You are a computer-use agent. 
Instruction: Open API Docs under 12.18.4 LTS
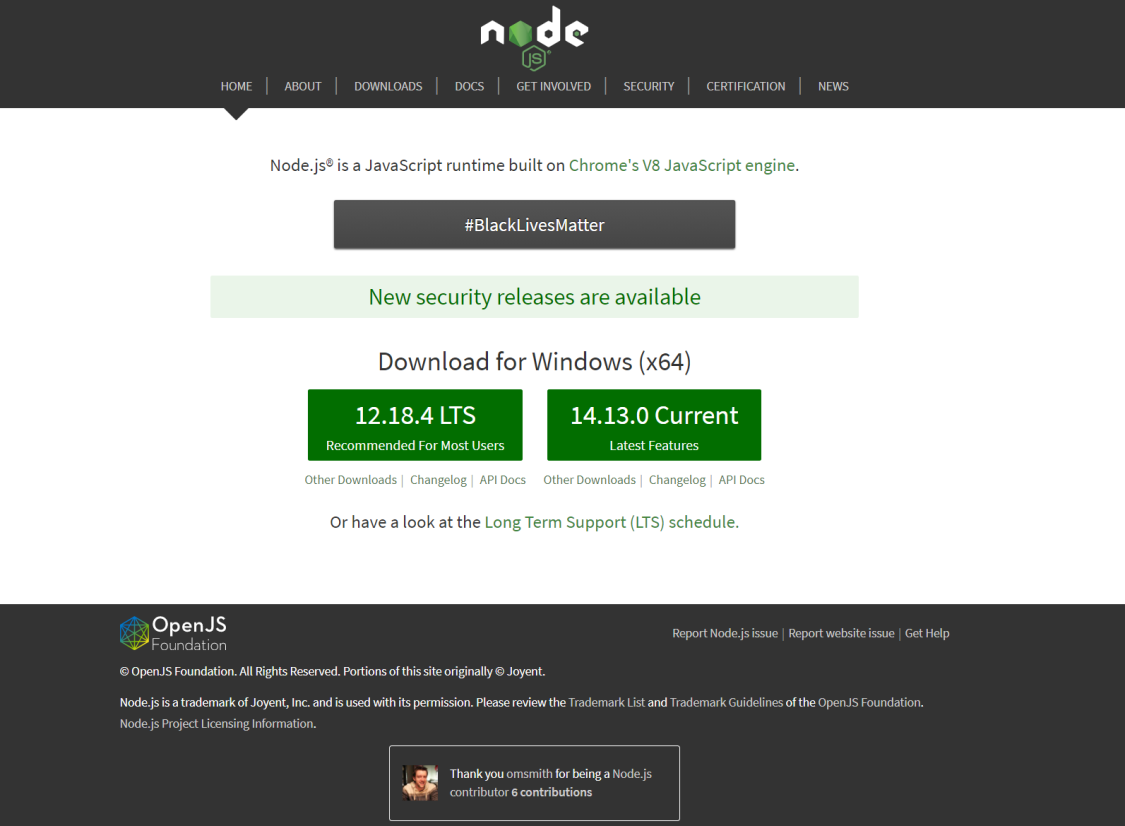[x=502, y=480]
